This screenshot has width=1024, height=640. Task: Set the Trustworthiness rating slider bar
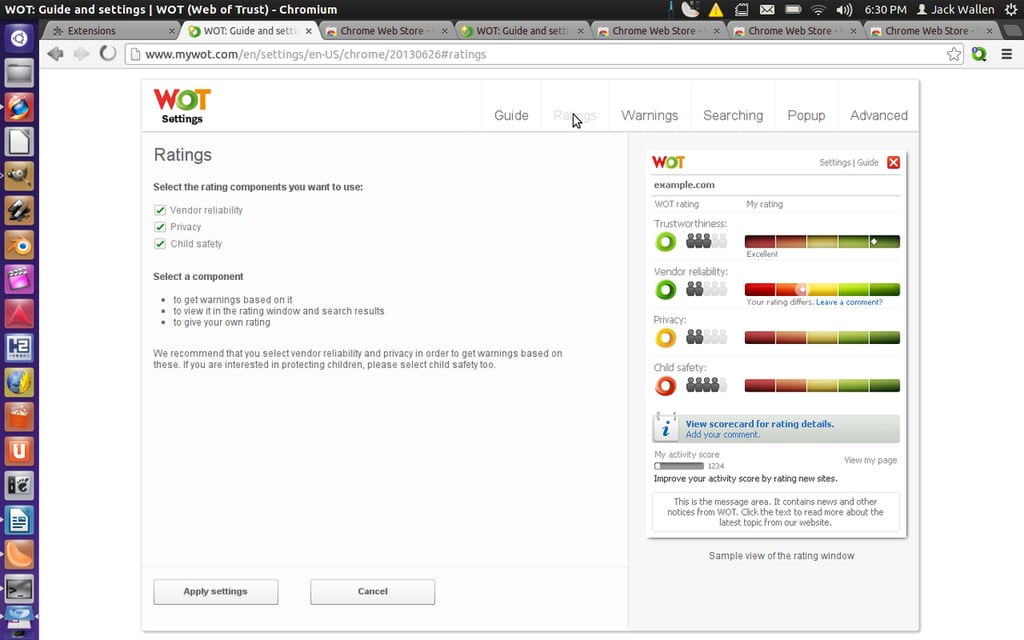(x=822, y=242)
